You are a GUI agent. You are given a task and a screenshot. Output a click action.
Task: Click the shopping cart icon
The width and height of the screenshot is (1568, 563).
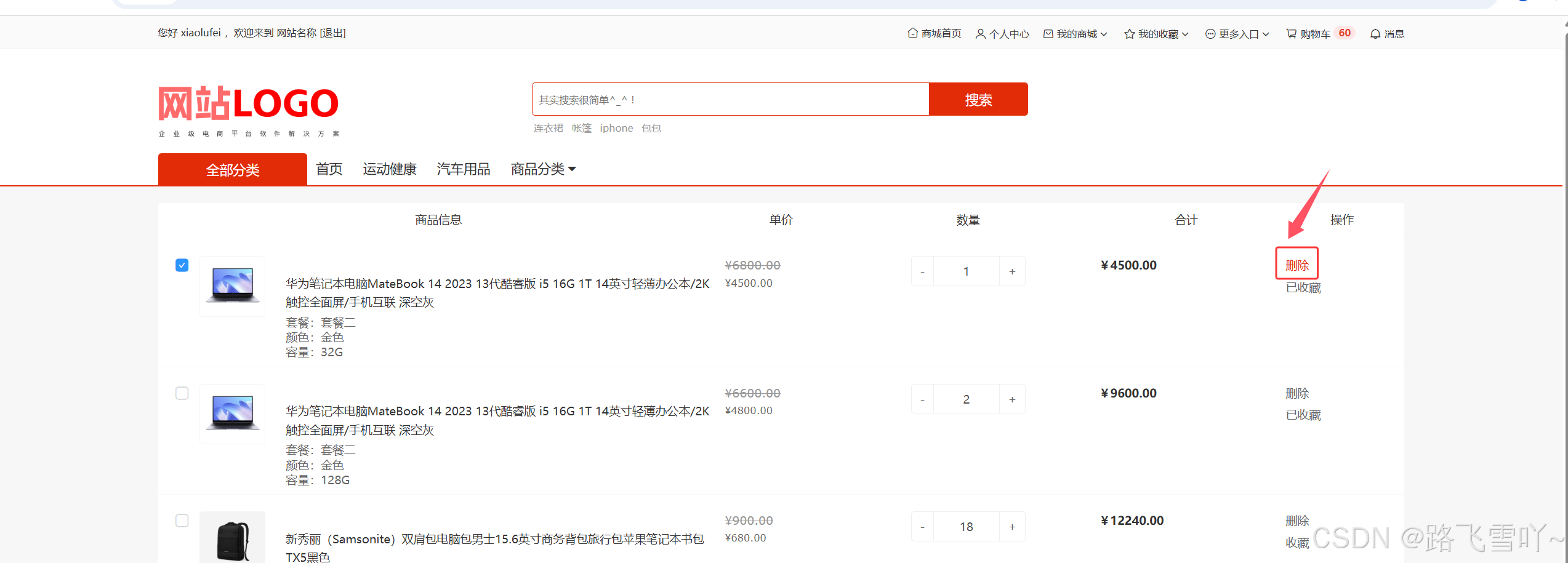(1291, 34)
